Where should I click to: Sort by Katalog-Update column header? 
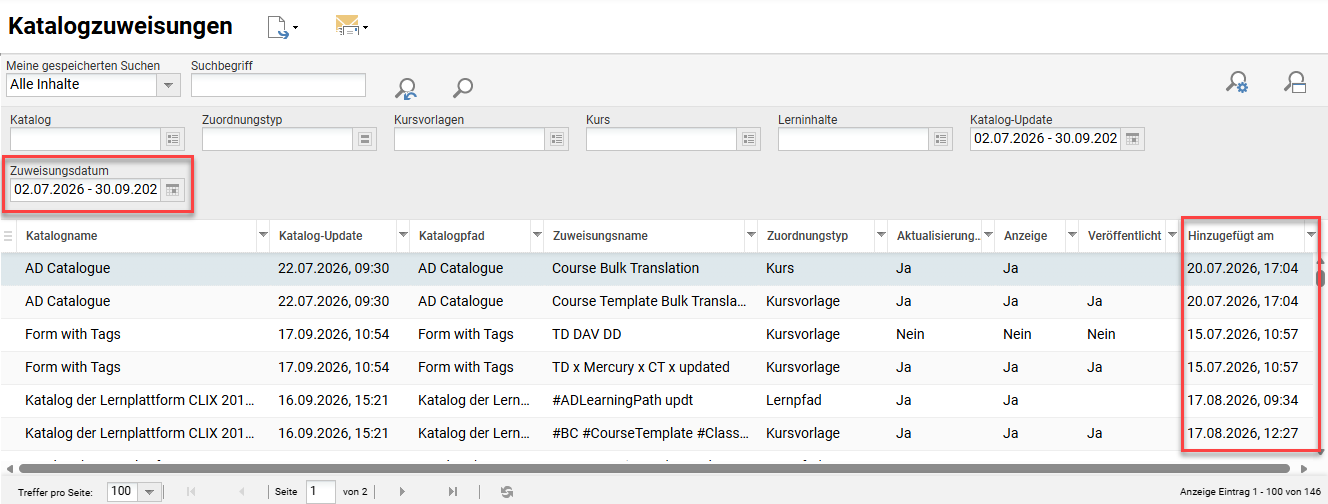pos(321,236)
